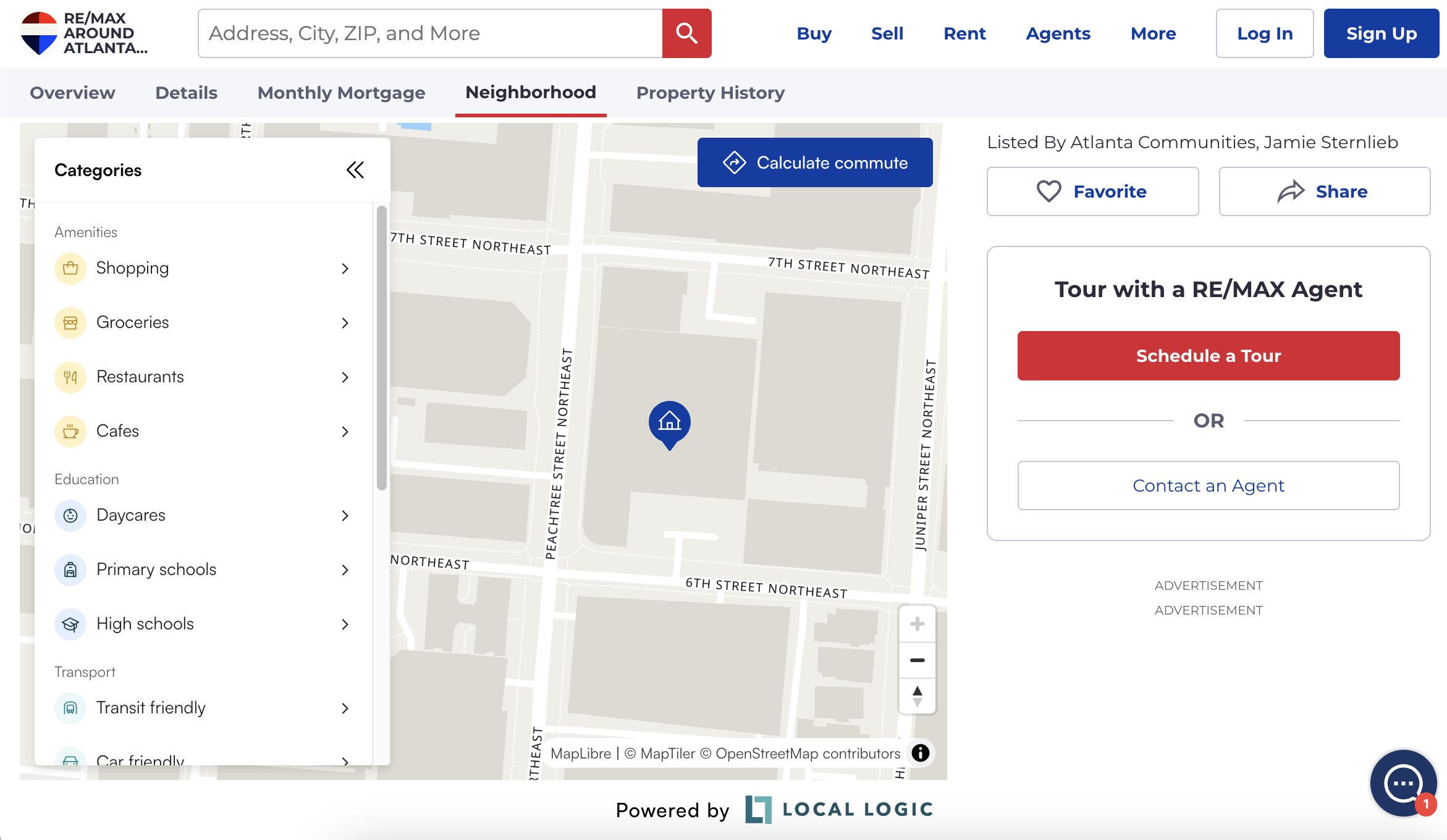Open the map attribution info icon

pyautogui.click(x=921, y=753)
